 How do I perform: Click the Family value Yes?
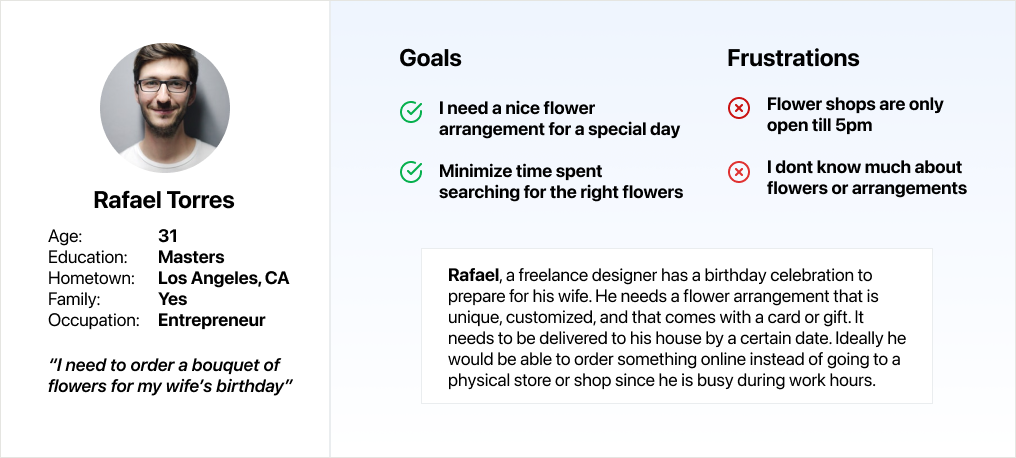[x=172, y=299]
